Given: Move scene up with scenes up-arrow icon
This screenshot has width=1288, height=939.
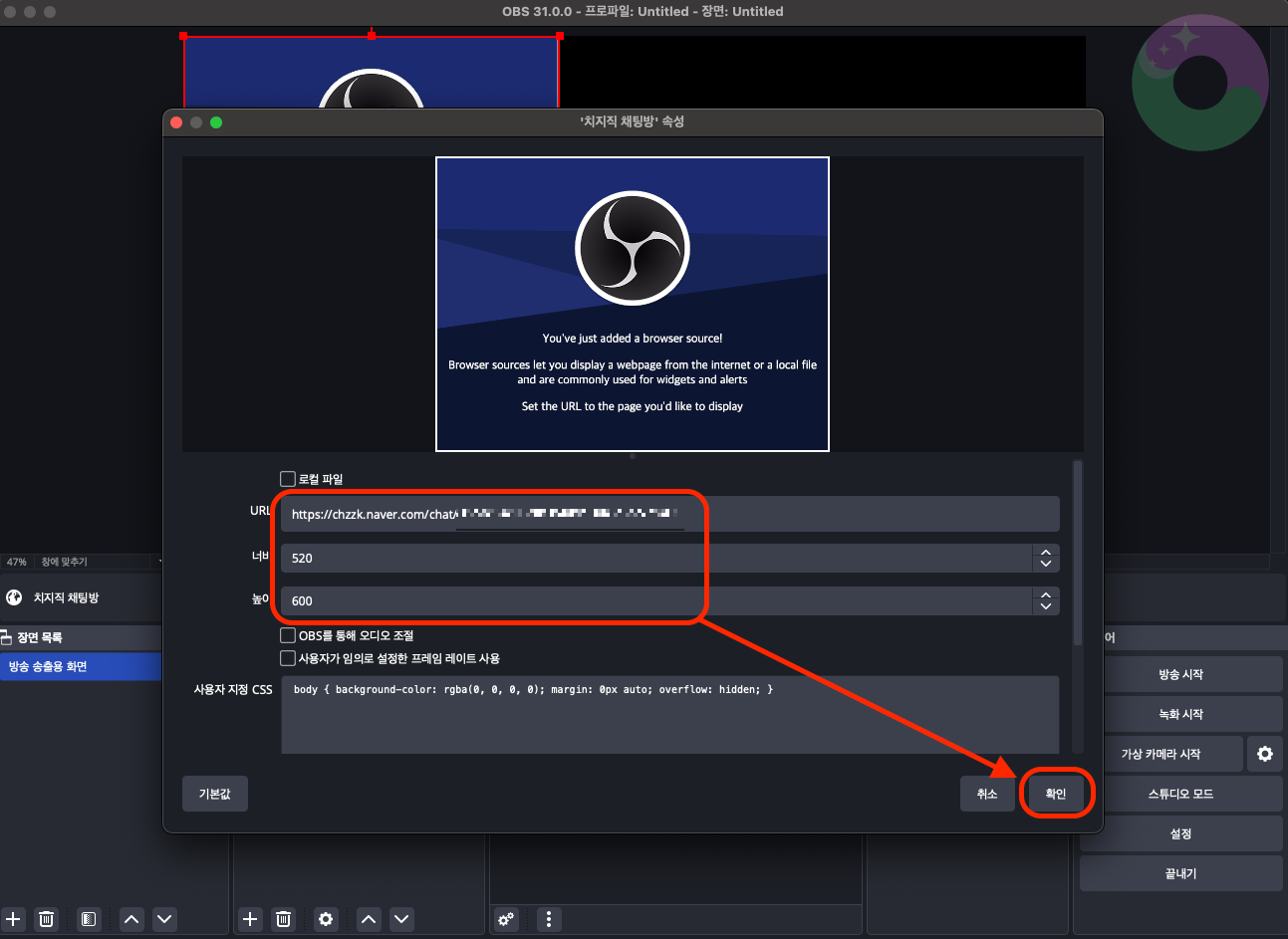Looking at the screenshot, I should coord(131,919).
